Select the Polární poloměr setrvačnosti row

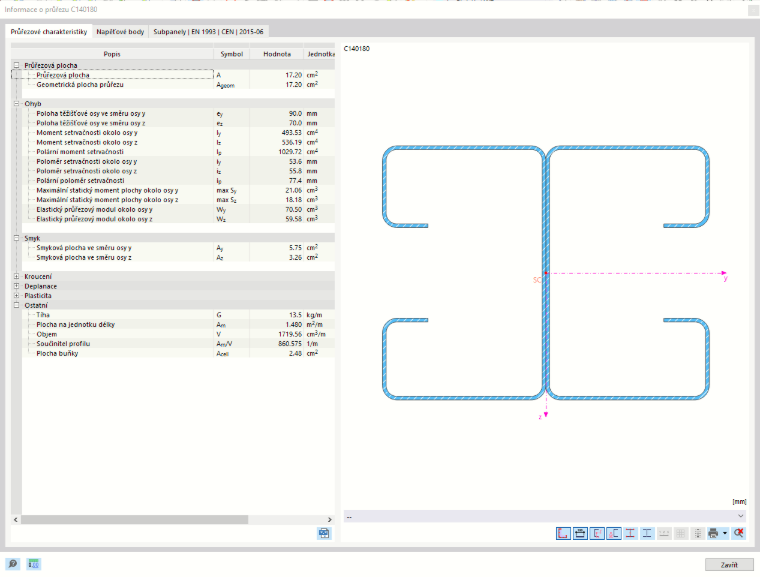click(173, 180)
